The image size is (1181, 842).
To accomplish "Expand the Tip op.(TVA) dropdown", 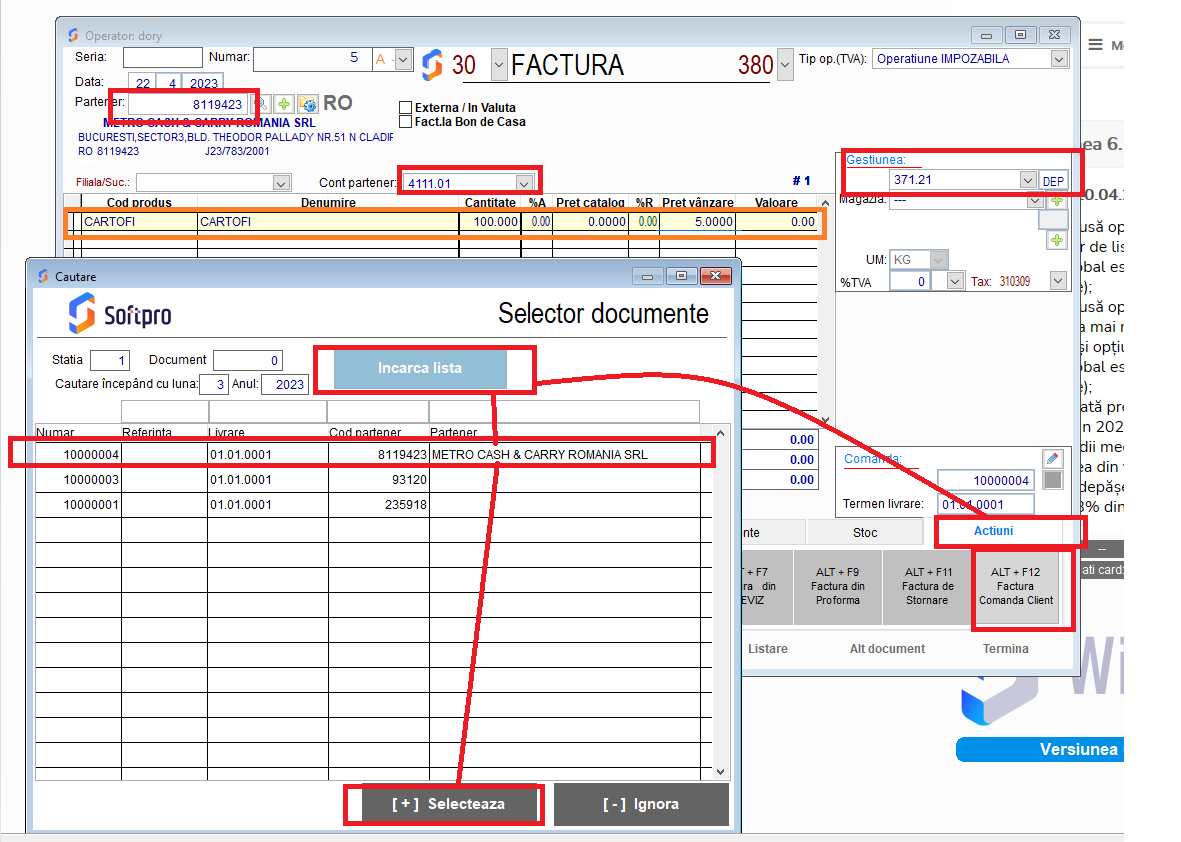I will [1059, 59].
